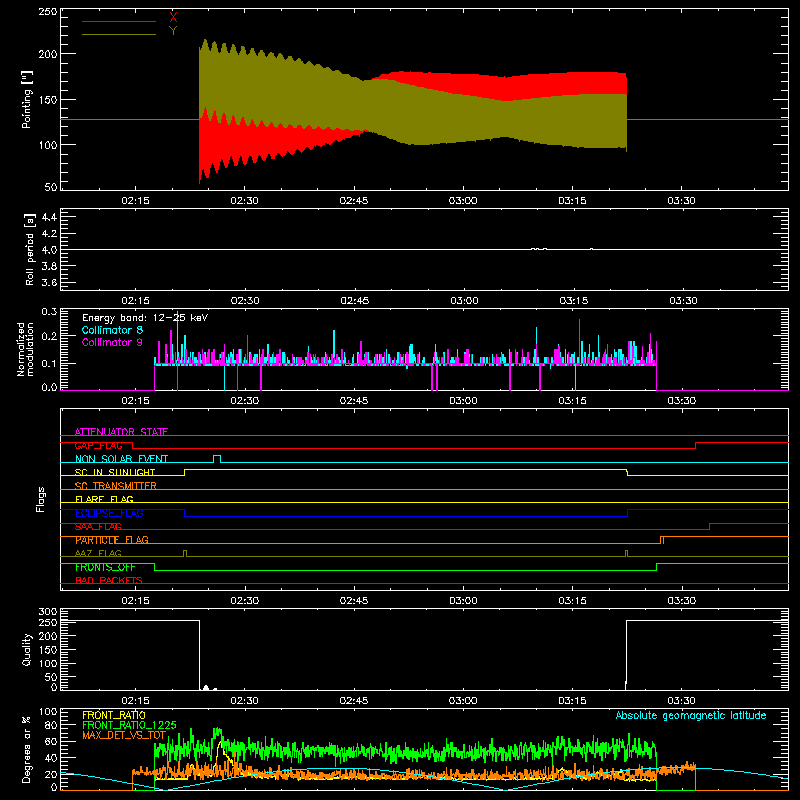The width and height of the screenshot is (800, 800).
Task: Click the 03:30 label under Quality plot
Action: click(x=682, y=701)
